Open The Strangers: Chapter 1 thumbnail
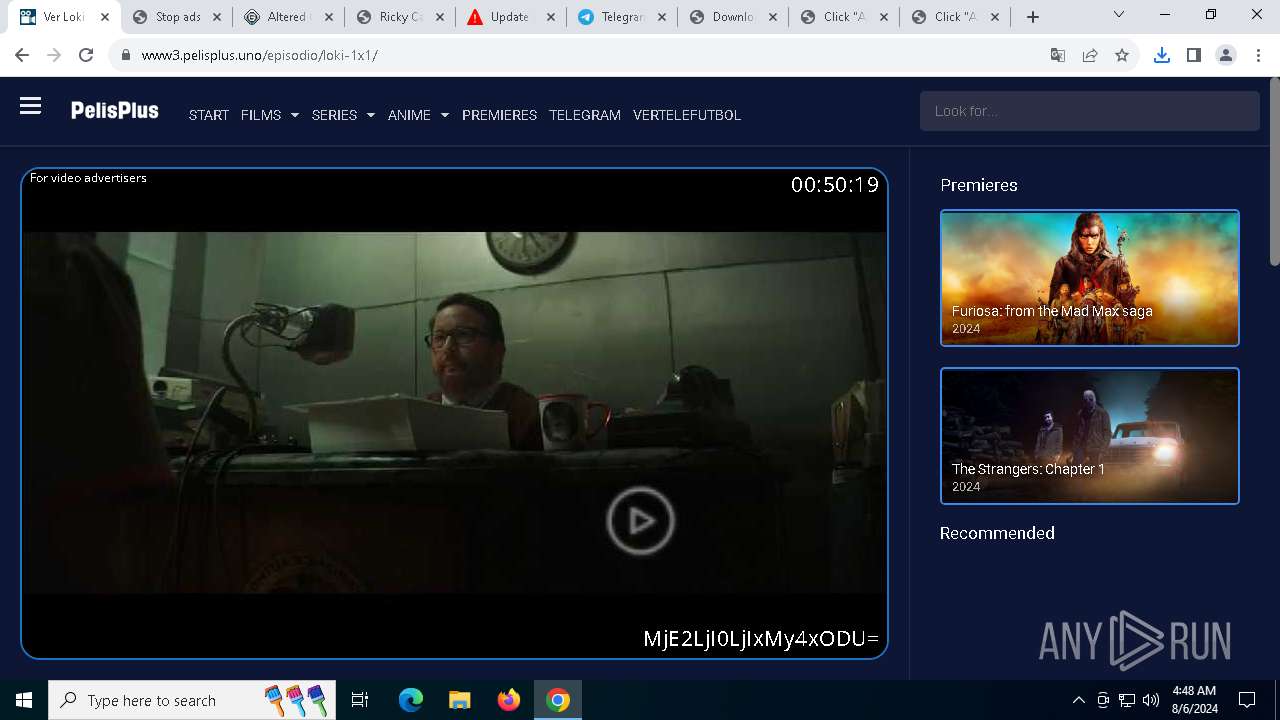1280x720 pixels. pos(1090,436)
